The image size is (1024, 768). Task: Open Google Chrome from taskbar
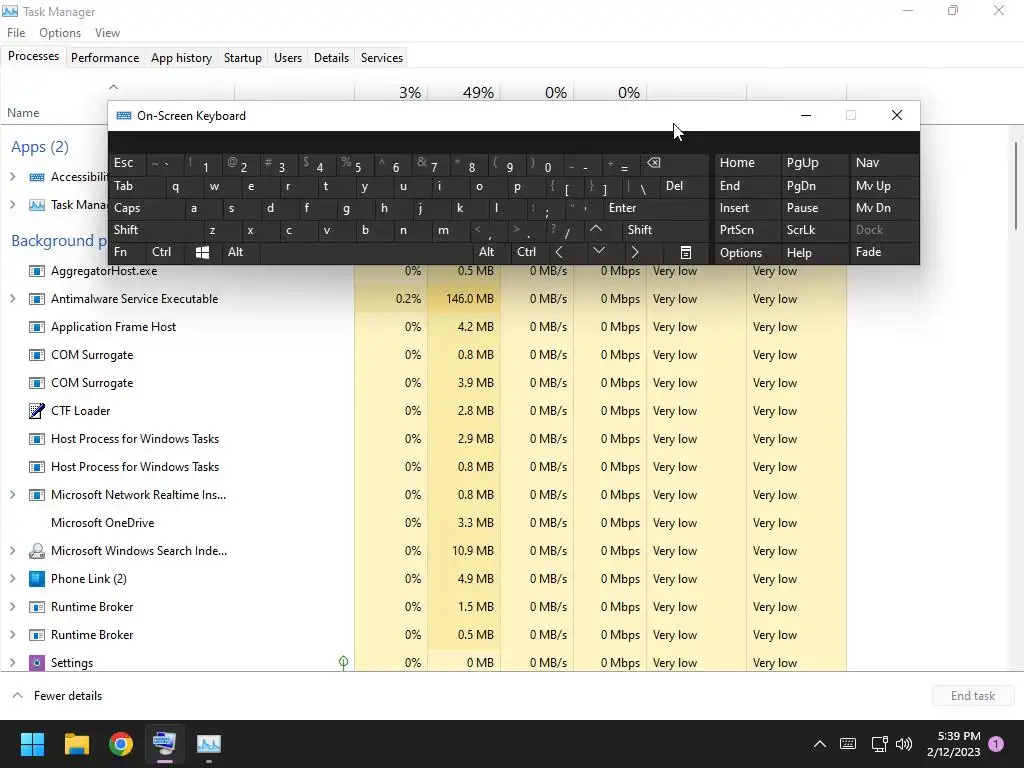(x=121, y=744)
